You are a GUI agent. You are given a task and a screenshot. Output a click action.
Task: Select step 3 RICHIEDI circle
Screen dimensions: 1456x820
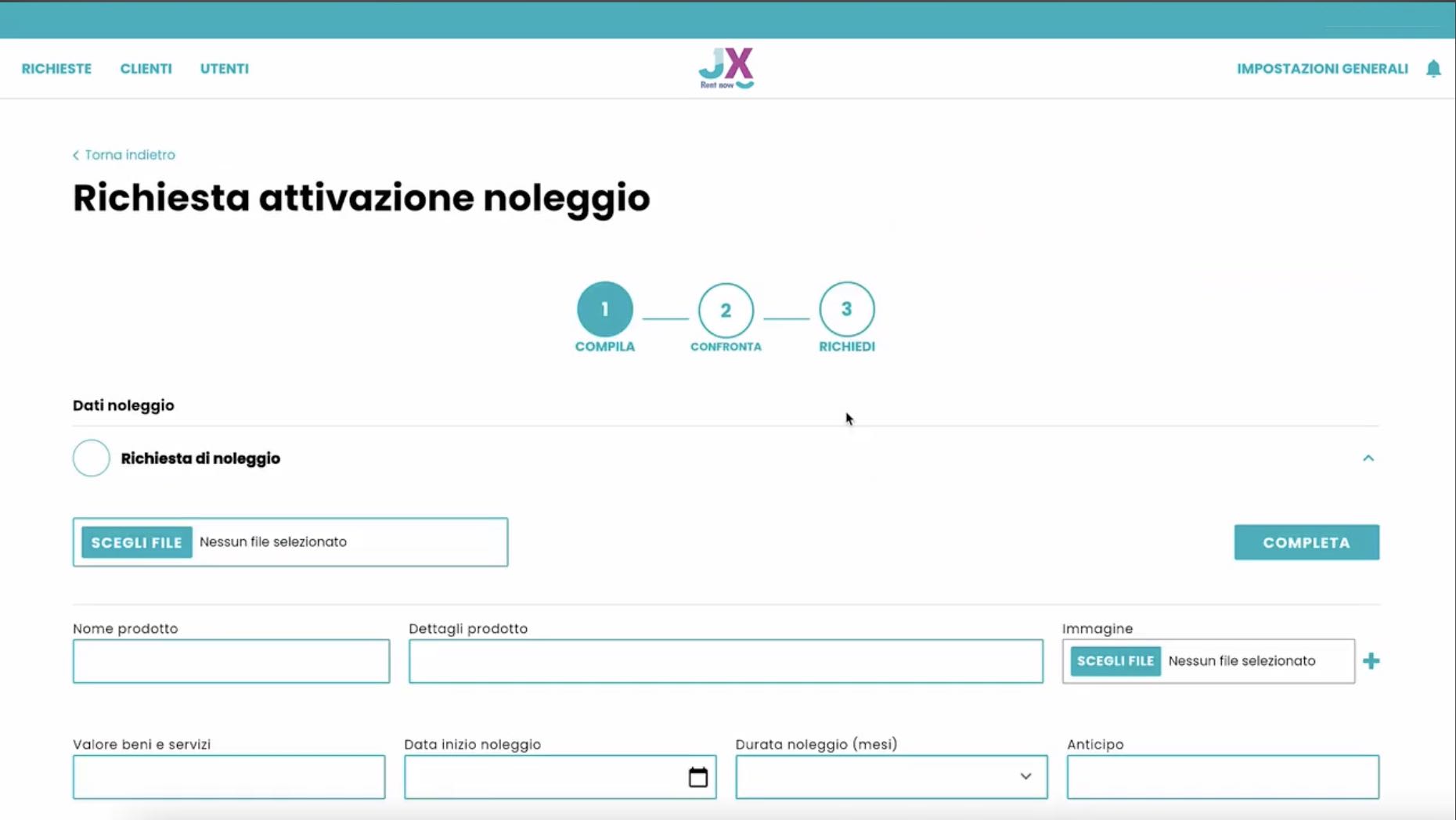pos(846,308)
